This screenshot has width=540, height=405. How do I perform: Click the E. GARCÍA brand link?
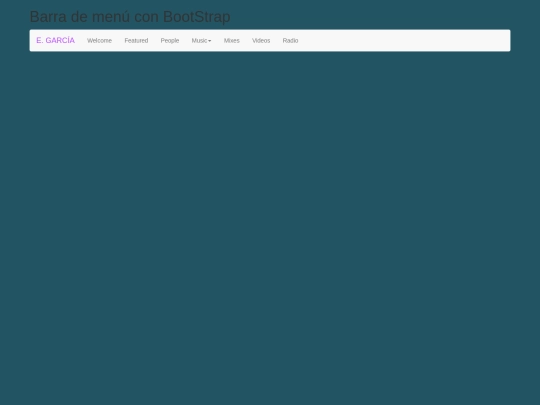55,40
